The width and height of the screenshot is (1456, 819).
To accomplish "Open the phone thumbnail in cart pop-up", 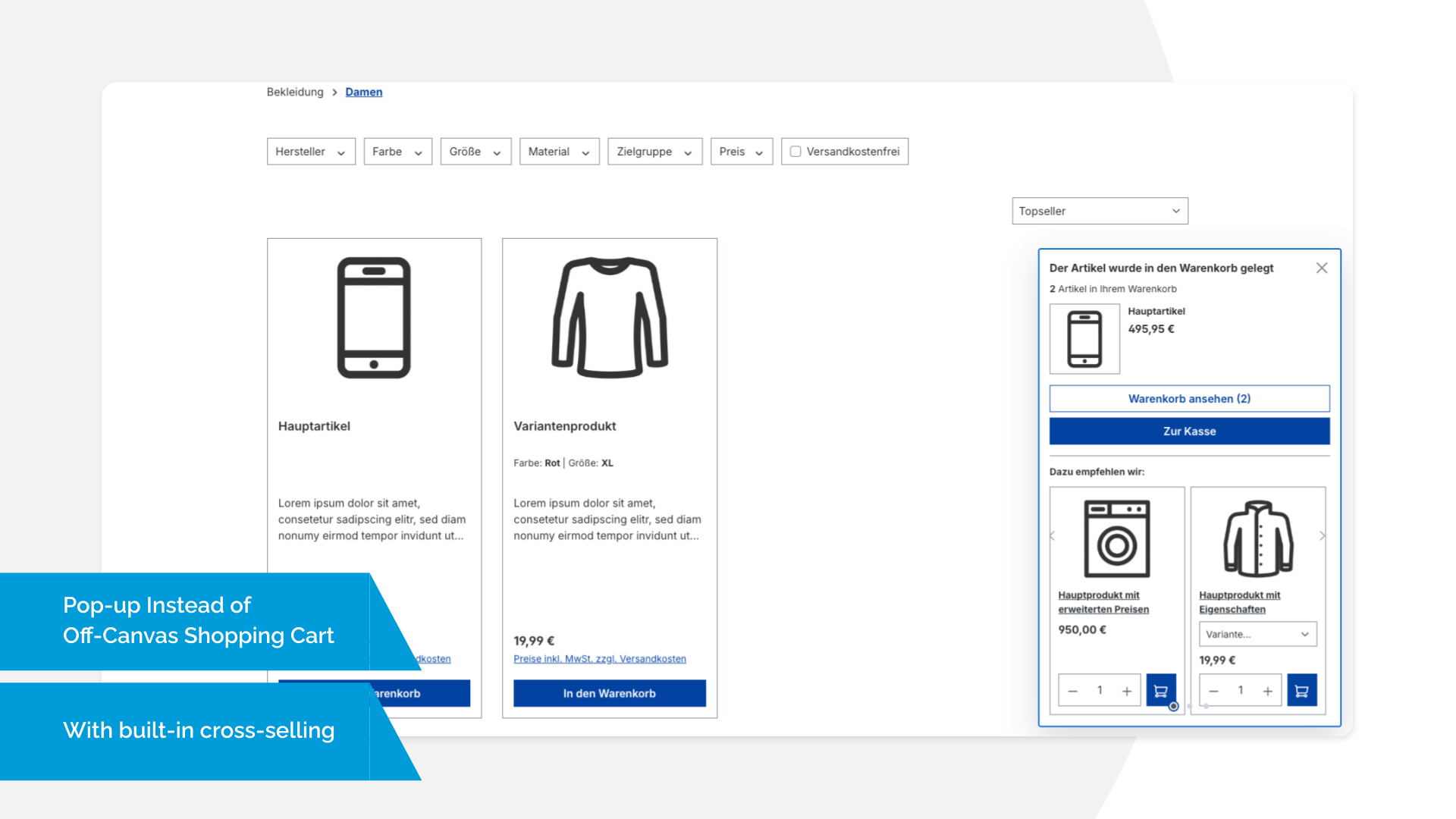I will pos(1084,339).
